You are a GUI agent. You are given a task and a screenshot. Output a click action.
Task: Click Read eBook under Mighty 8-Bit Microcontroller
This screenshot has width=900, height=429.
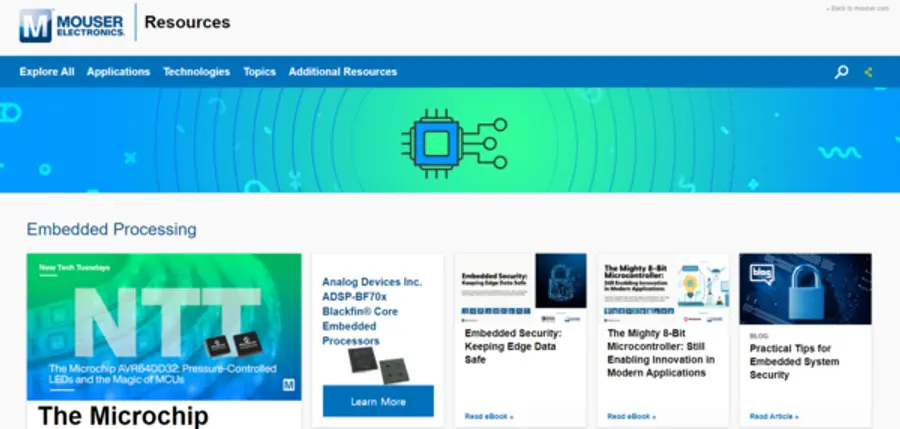coord(629,416)
